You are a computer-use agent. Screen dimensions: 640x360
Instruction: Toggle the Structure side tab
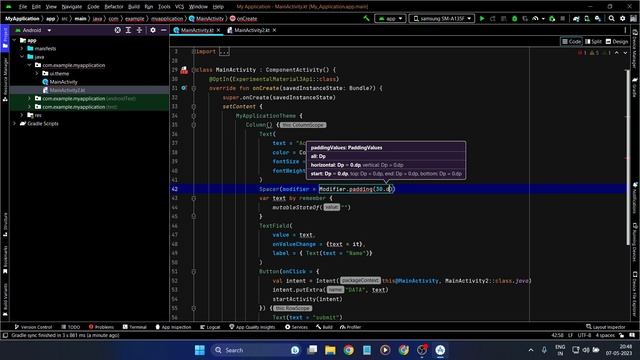point(5,224)
